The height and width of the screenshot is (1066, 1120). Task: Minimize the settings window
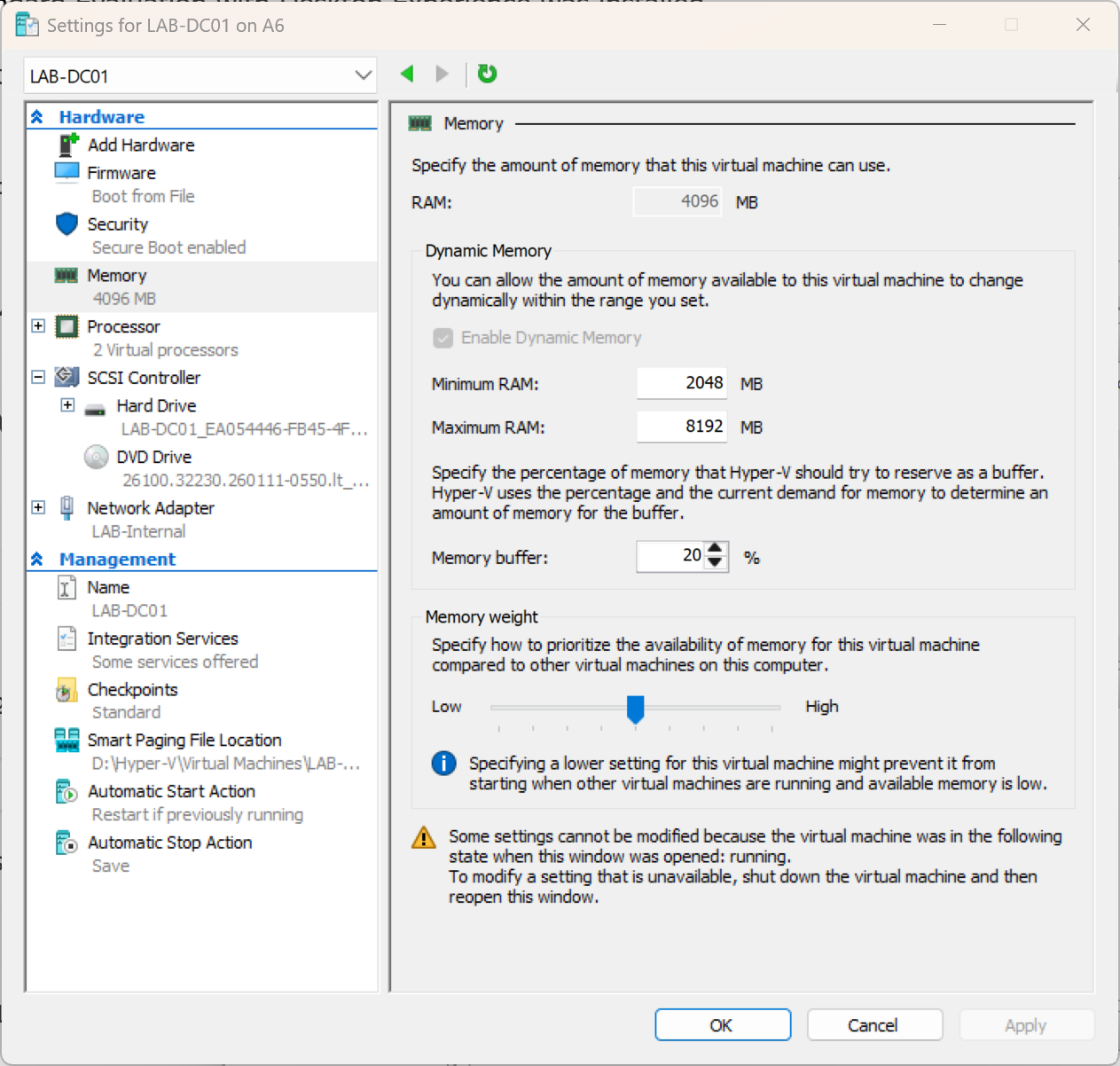pos(940,25)
